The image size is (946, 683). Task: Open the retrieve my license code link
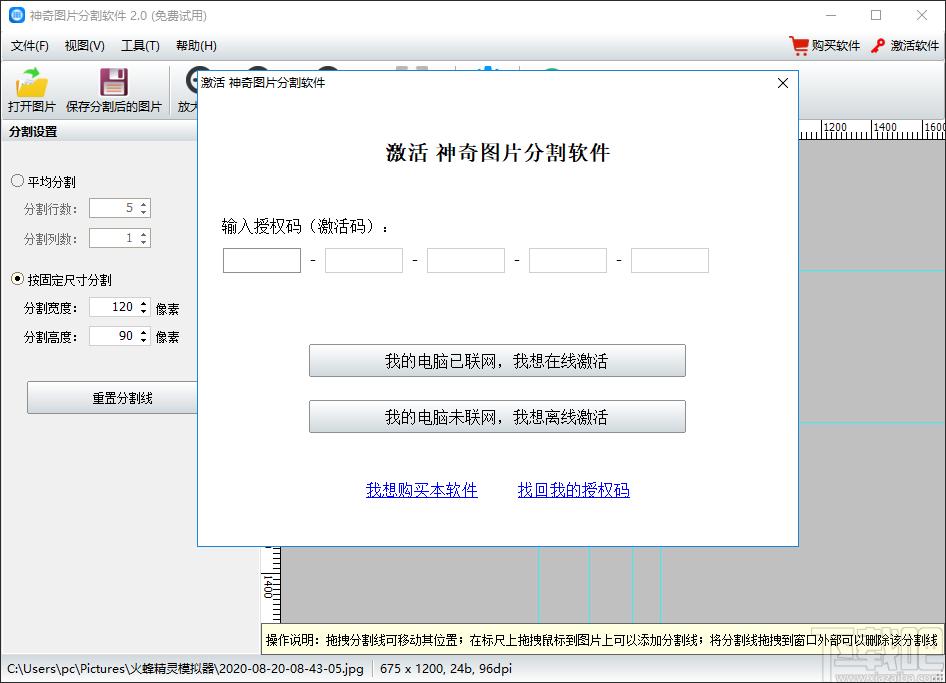pyautogui.click(x=574, y=490)
